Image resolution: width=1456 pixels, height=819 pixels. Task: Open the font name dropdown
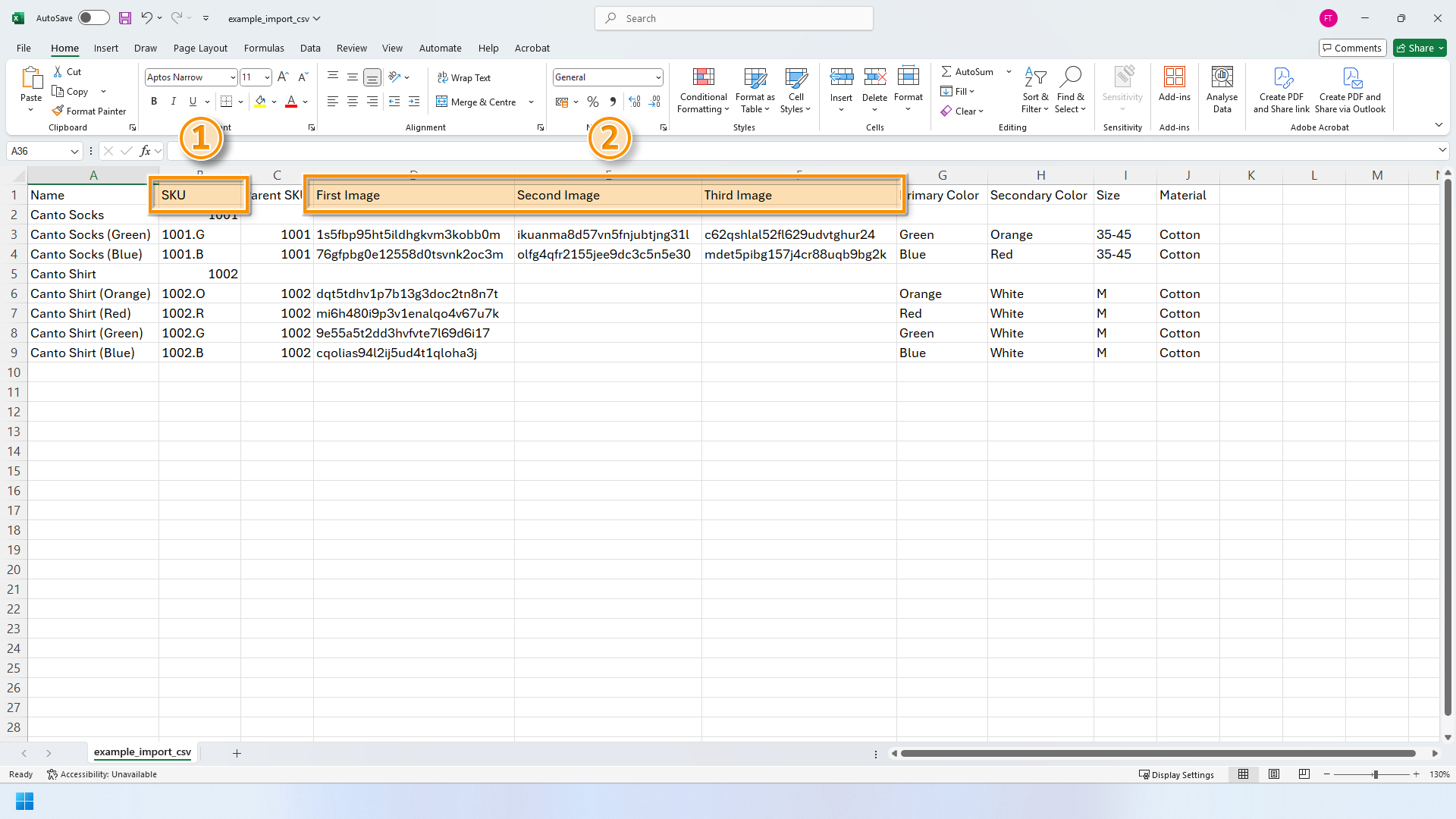[x=233, y=77]
